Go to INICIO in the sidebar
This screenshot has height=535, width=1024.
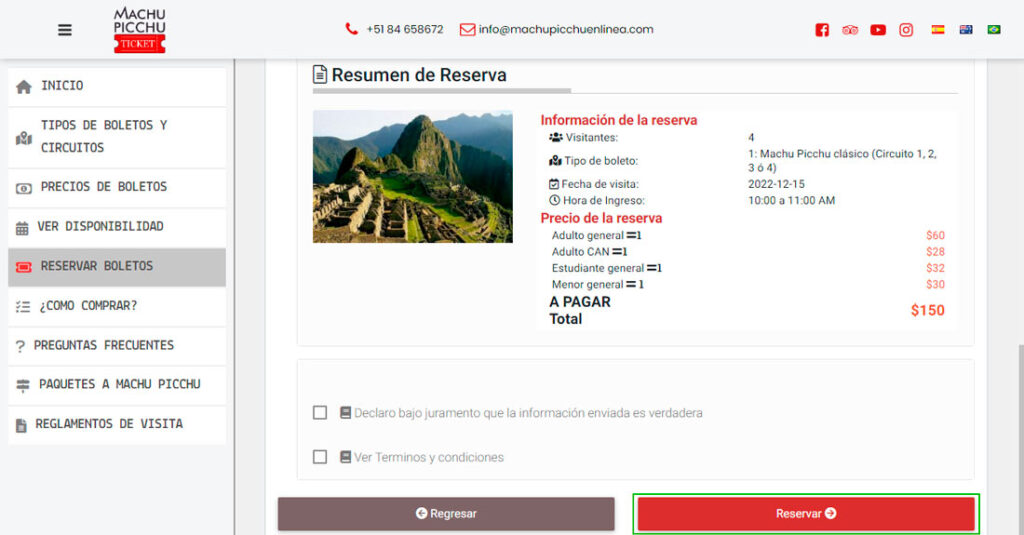[x=117, y=86]
